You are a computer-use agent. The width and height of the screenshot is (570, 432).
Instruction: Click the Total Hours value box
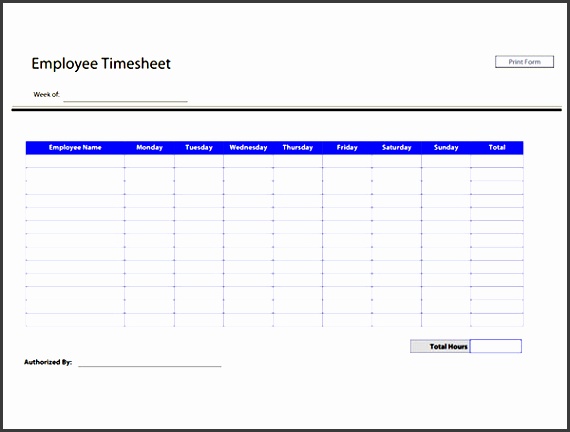[x=496, y=346]
